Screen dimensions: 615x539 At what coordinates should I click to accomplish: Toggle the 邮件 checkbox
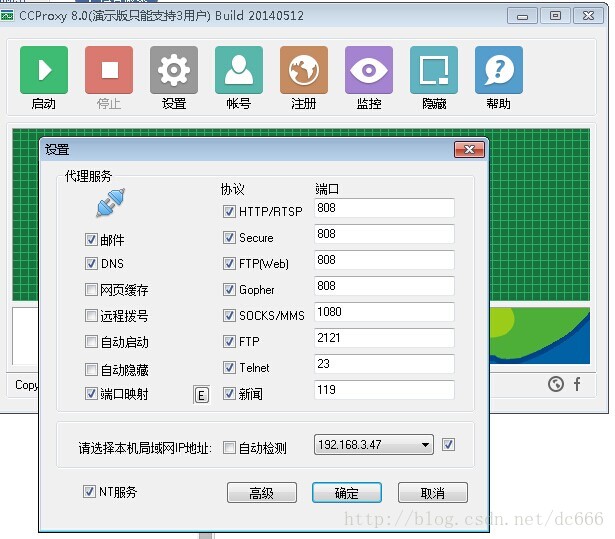point(91,239)
